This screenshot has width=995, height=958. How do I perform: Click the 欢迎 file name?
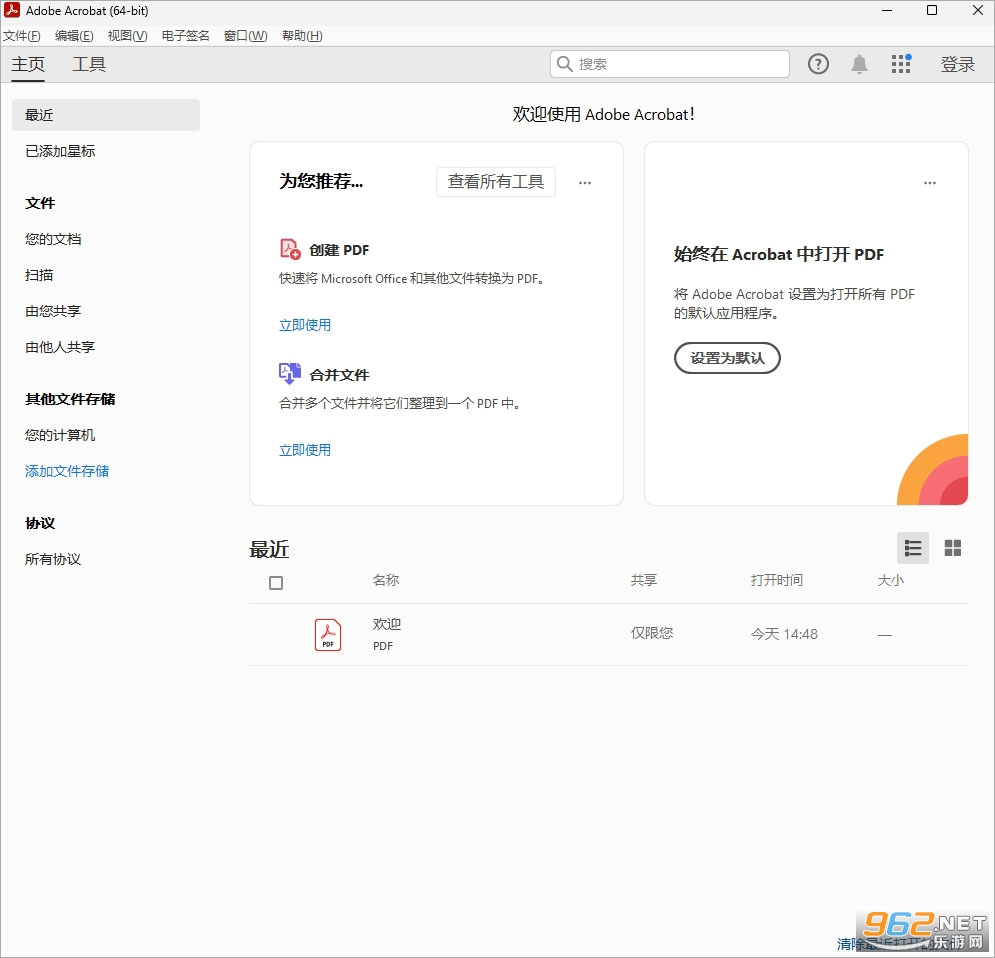pyautogui.click(x=386, y=624)
